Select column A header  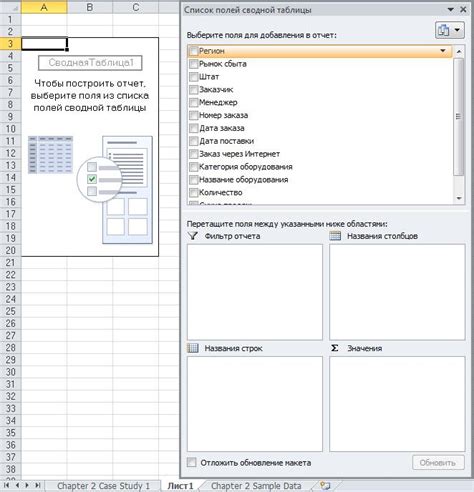44,7
